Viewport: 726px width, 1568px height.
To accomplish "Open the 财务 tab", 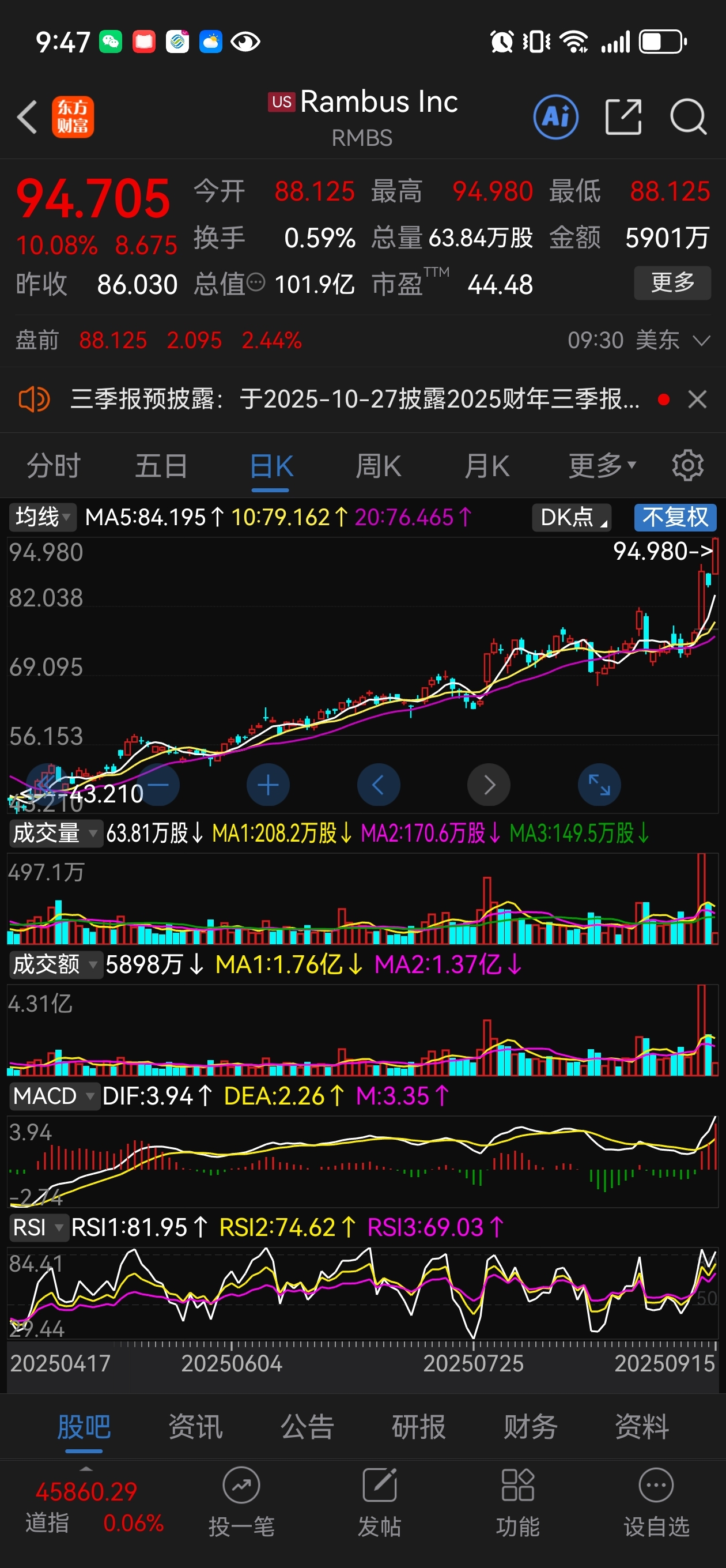I will point(530,1427).
